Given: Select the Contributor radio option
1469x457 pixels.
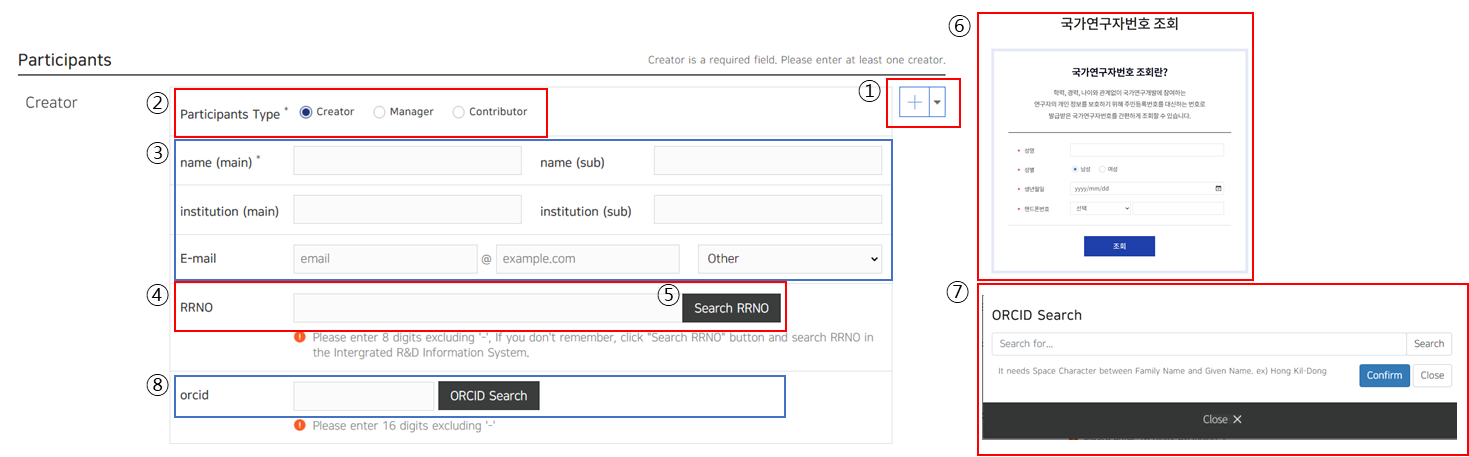Looking at the screenshot, I should click(x=459, y=112).
